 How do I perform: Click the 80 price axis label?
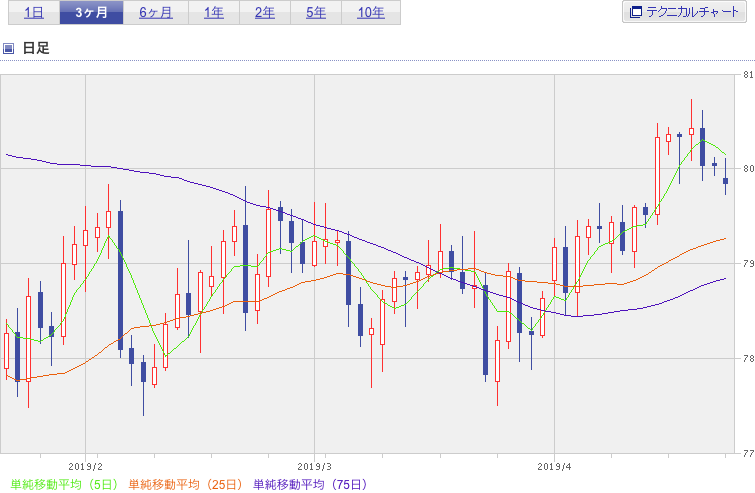748,169
